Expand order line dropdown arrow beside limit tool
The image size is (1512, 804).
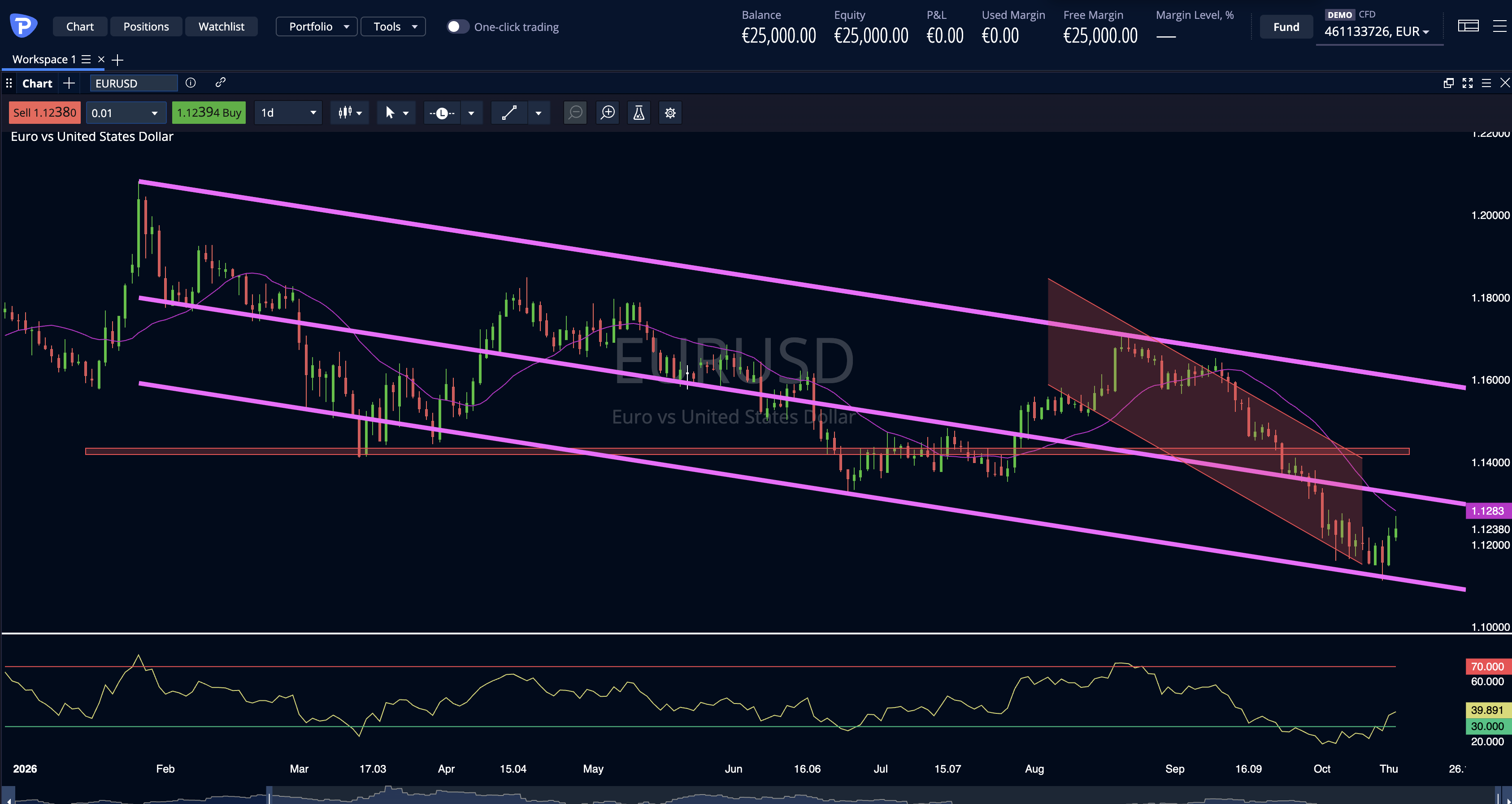coord(471,113)
